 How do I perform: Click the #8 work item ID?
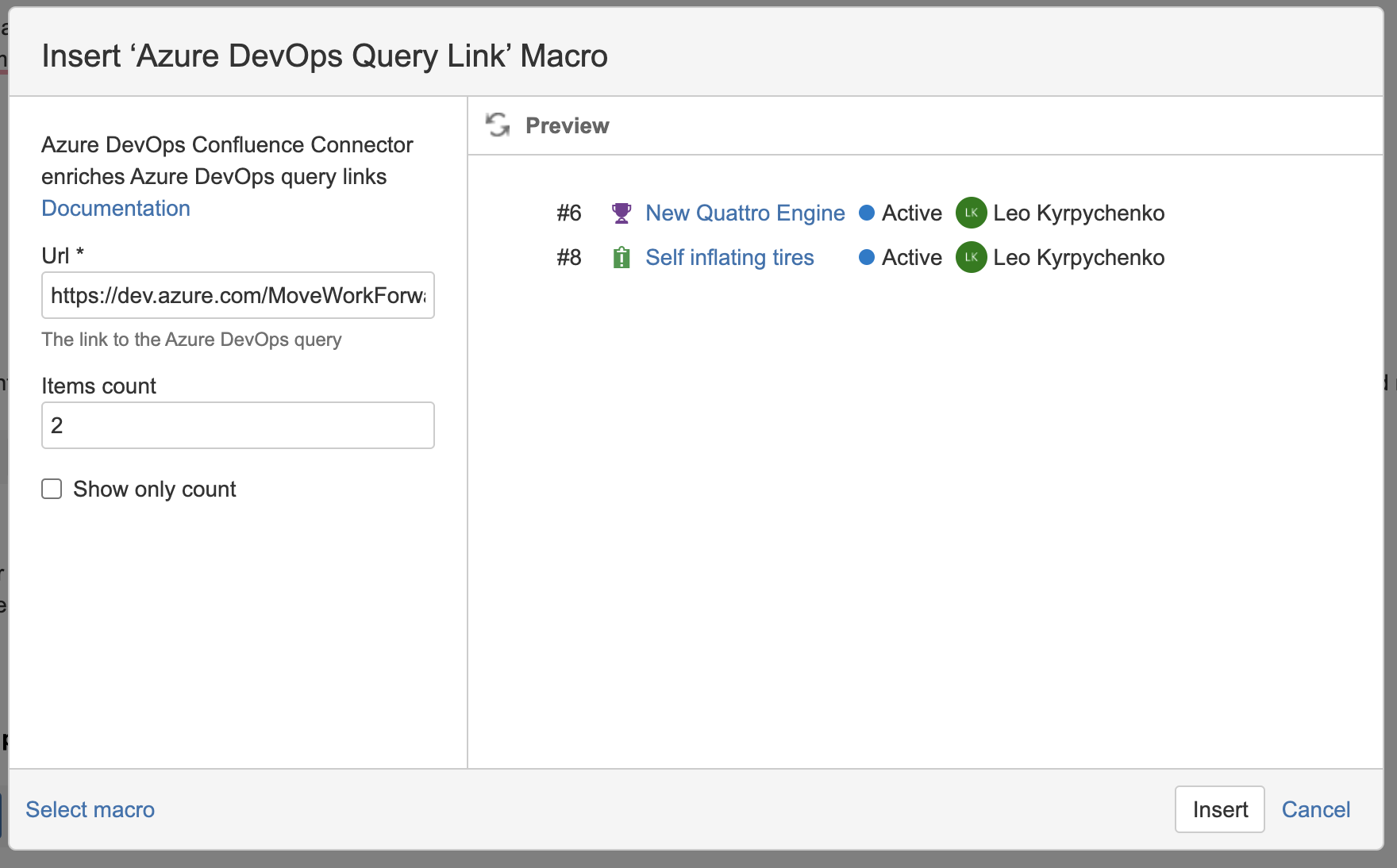[569, 257]
